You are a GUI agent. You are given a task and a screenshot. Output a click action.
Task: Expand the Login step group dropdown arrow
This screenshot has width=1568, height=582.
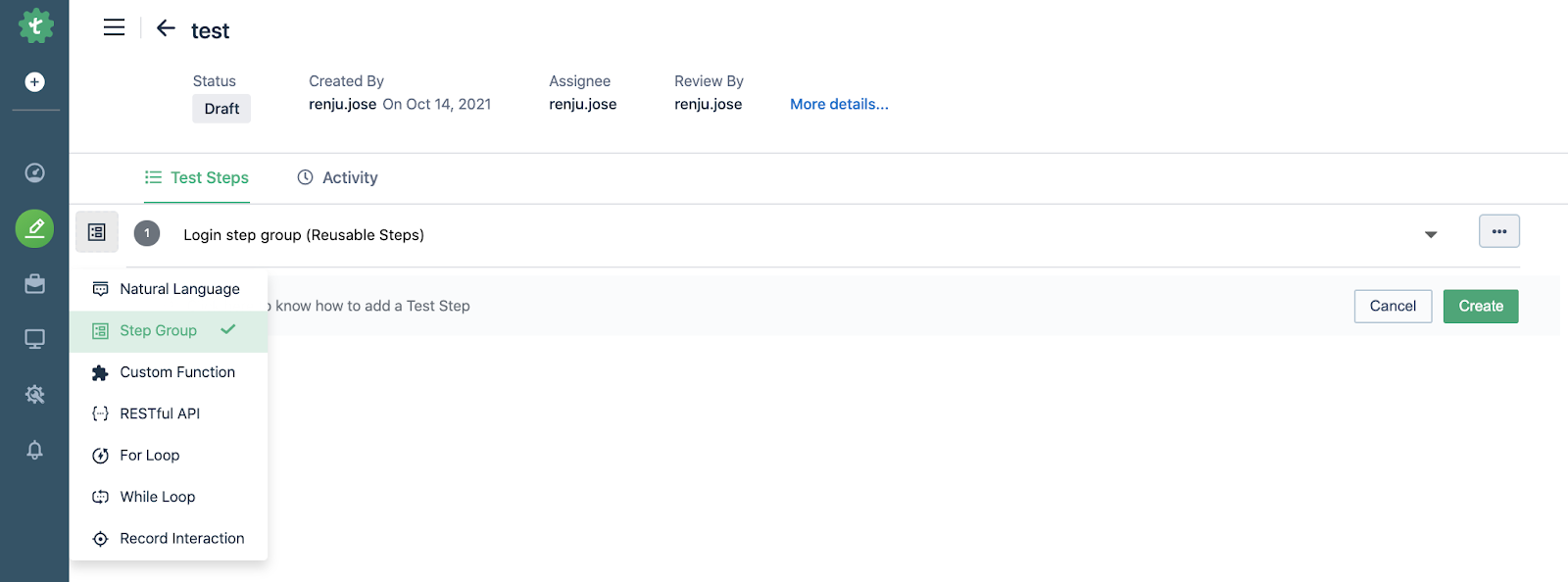pos(1431,234)
